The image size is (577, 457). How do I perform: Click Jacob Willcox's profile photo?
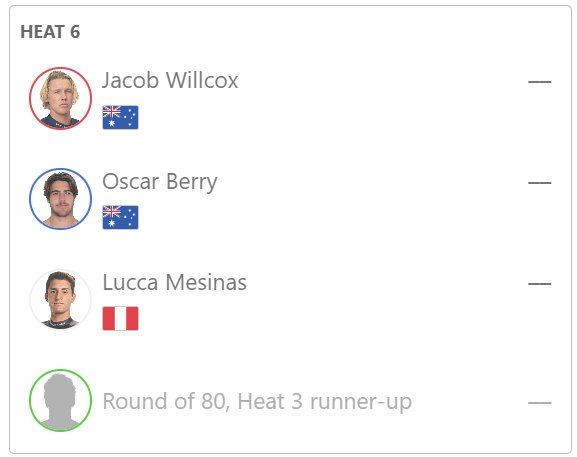pos(60,98)
